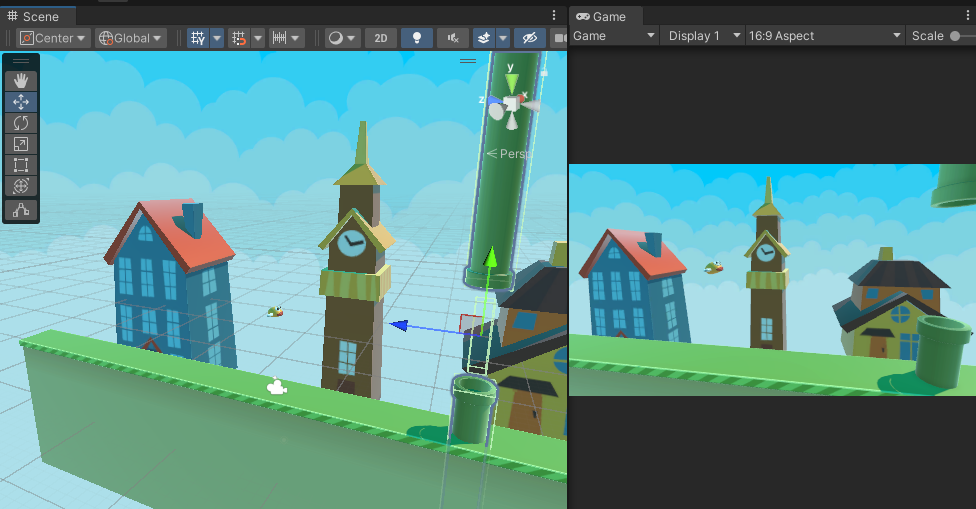
Task: Open the Center pivot mode dropdown
Action: [54, 38]
